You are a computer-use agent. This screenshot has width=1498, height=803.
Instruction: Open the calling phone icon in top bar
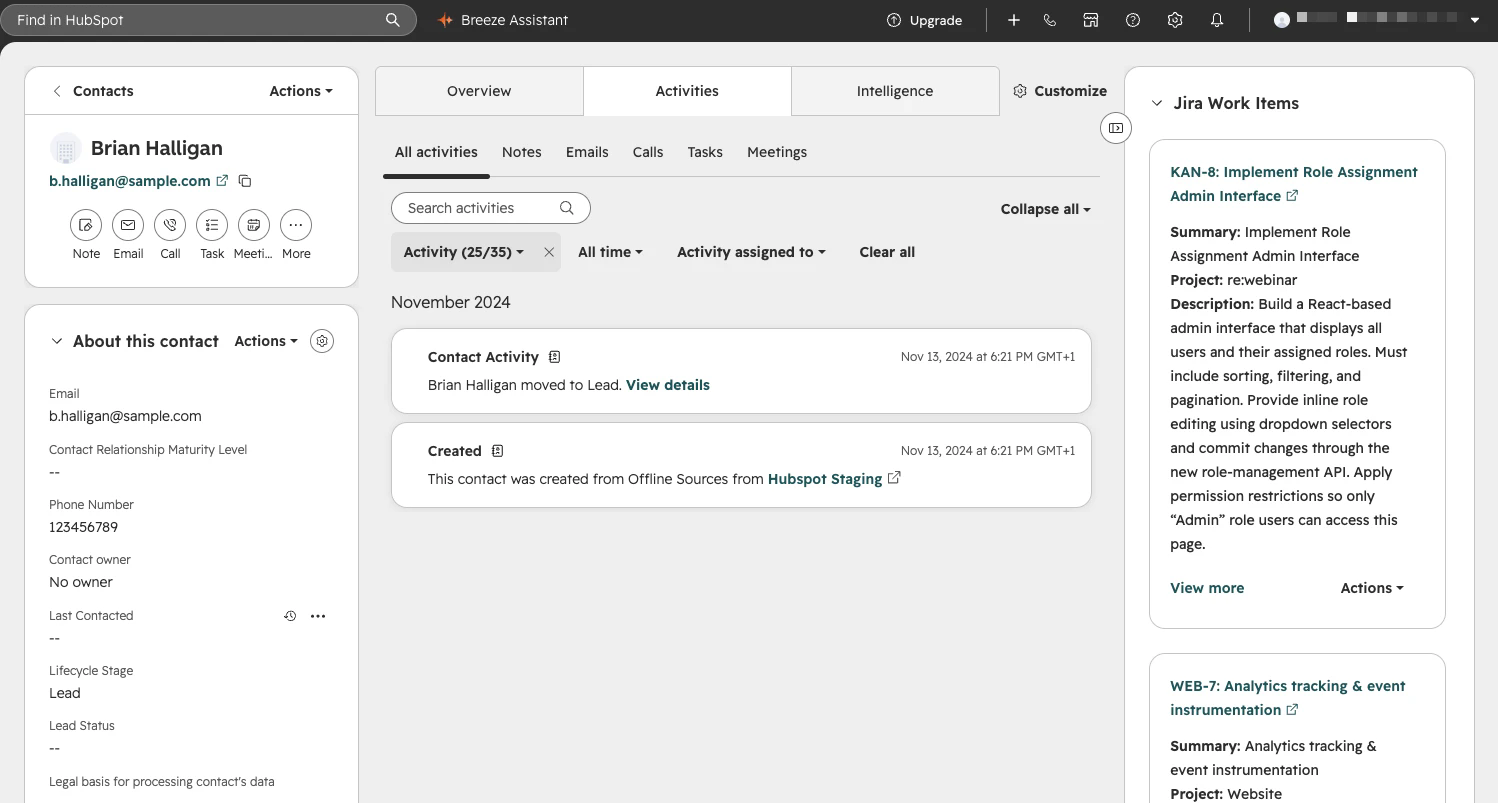(1050, 20)
